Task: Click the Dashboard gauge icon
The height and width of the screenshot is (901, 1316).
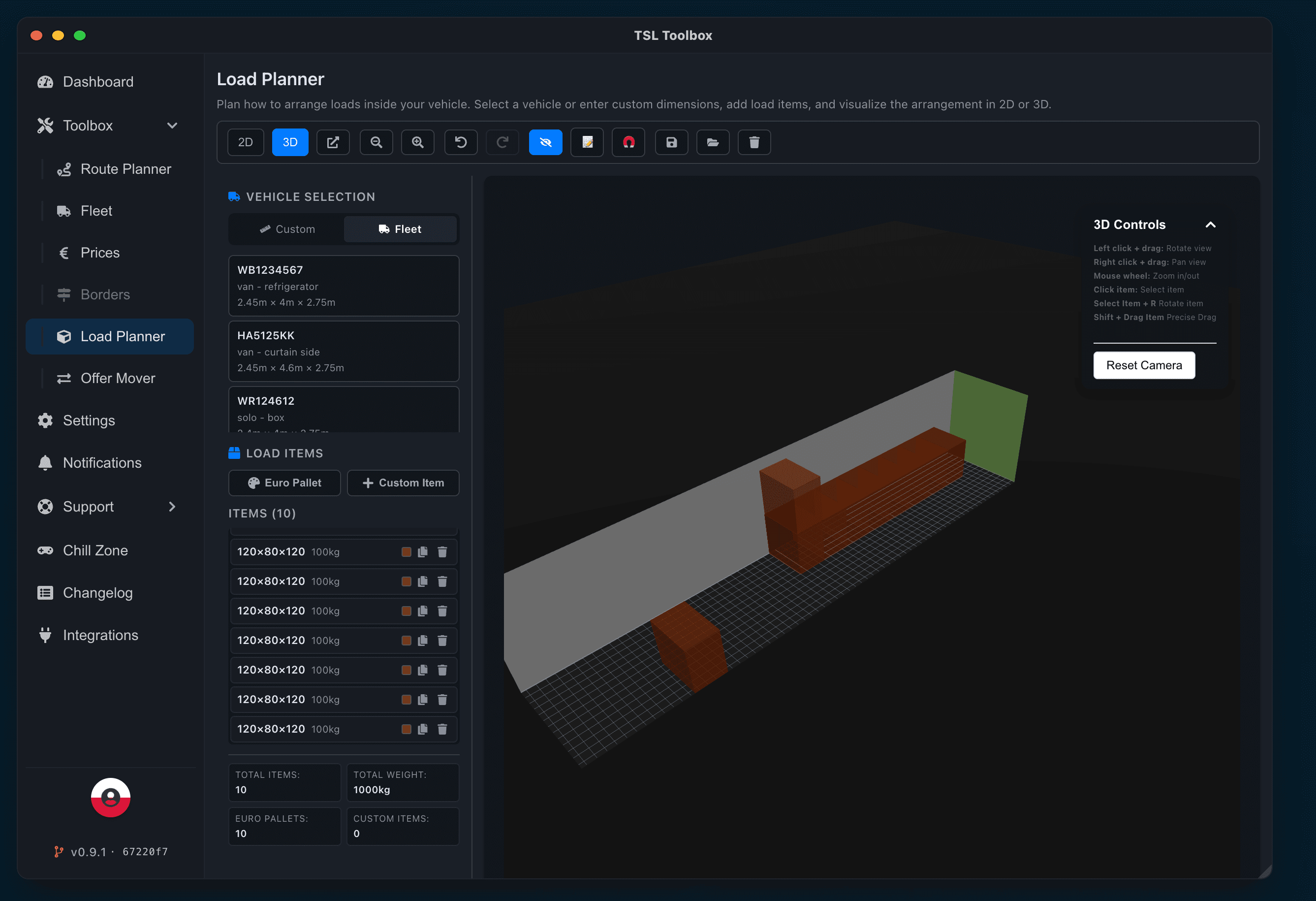Action: (45, 82)
